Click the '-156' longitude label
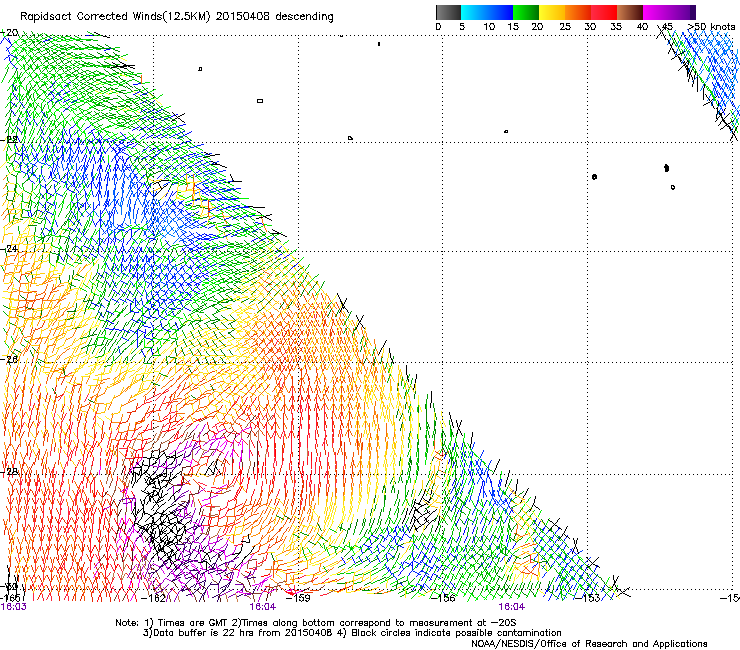Screen dimensions: 740x650 tap(443, 598)
